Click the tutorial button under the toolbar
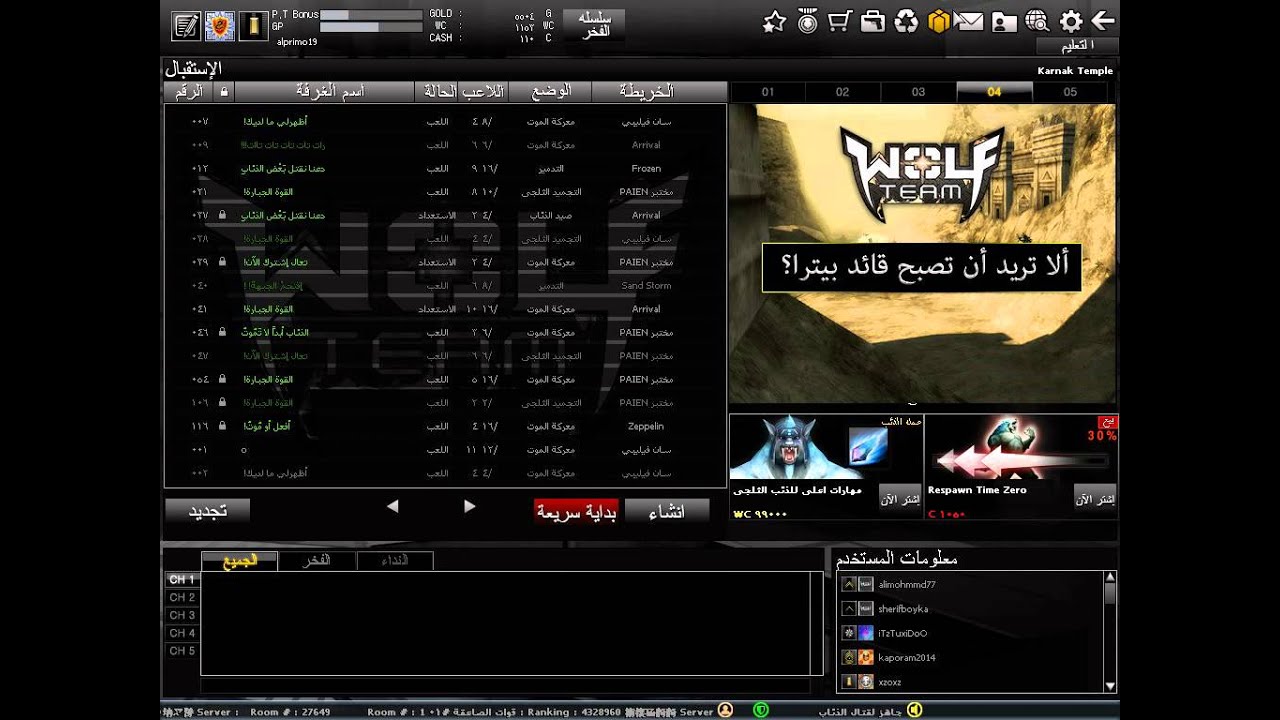The image size is (1280, 720). point(1077,46)
